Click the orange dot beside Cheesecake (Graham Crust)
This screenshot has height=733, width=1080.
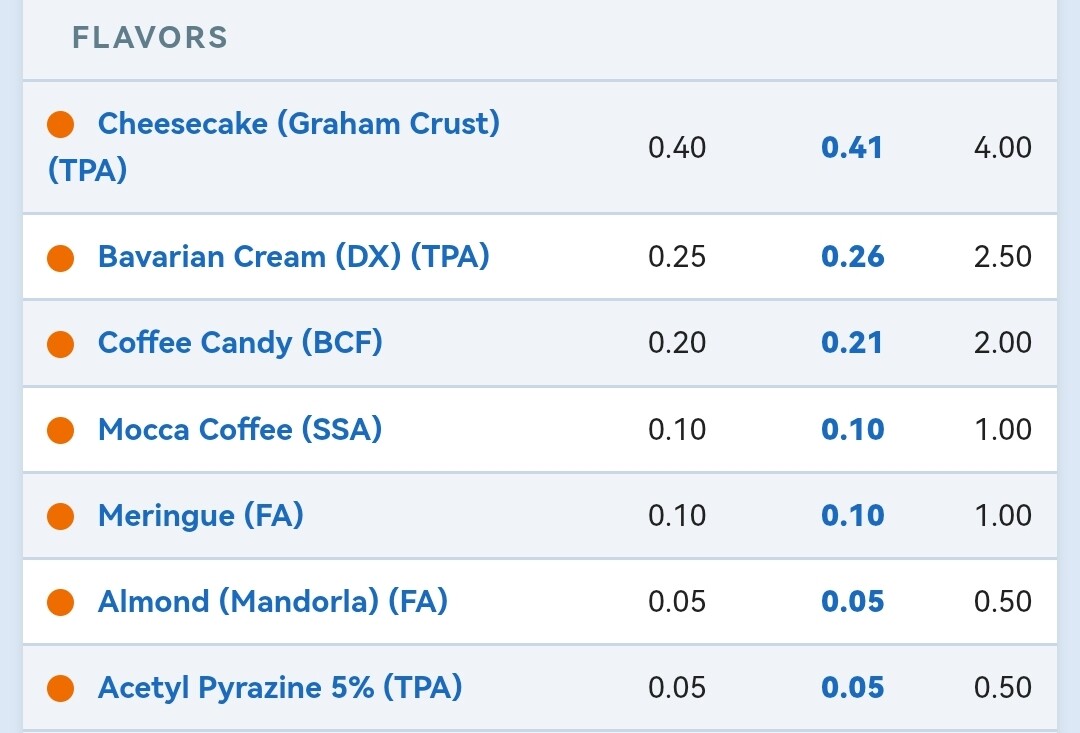tap(61, 125)
